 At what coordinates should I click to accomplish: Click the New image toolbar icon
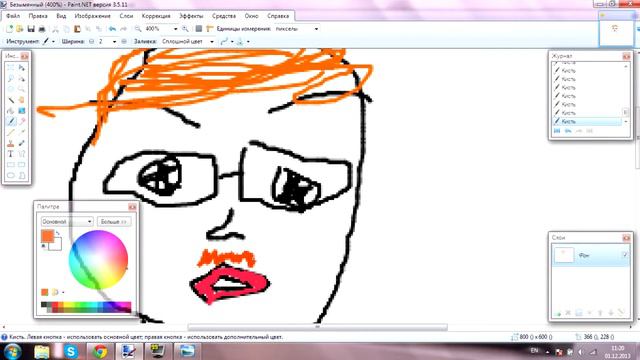(9, 29)
